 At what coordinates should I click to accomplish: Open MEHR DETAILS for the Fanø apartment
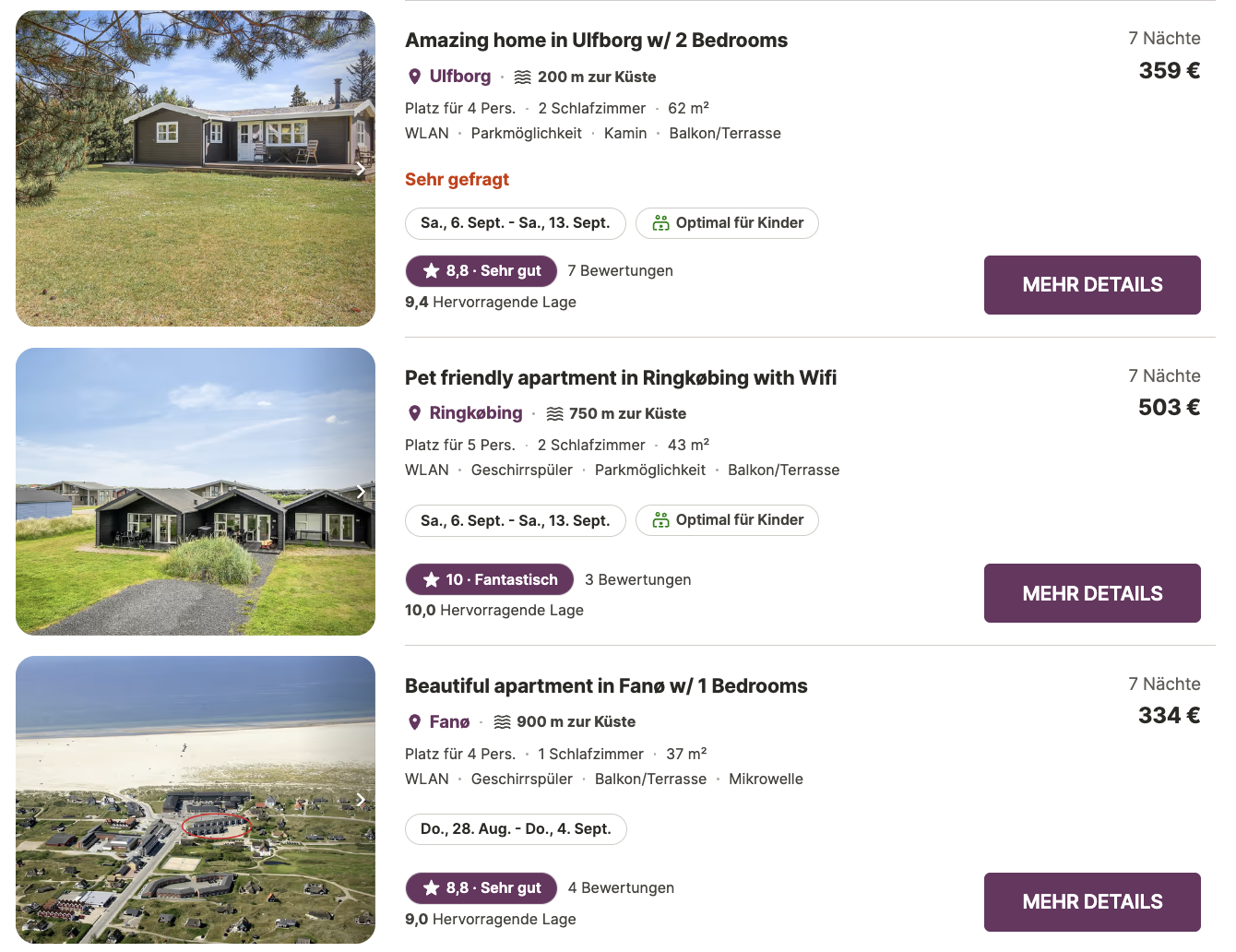[x=1092, y=902]
